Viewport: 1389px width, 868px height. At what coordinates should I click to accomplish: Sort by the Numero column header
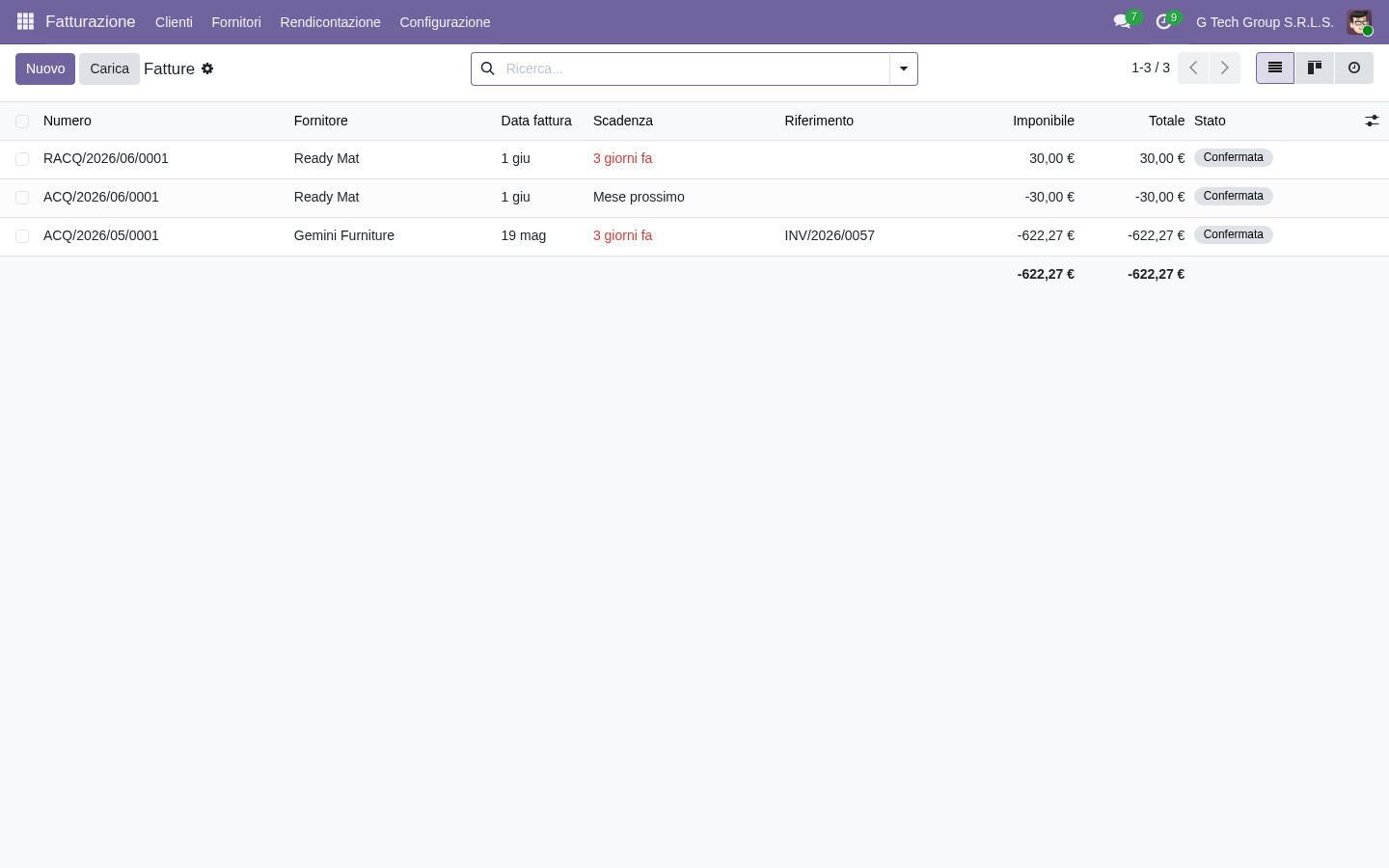(x=68, y=121)
